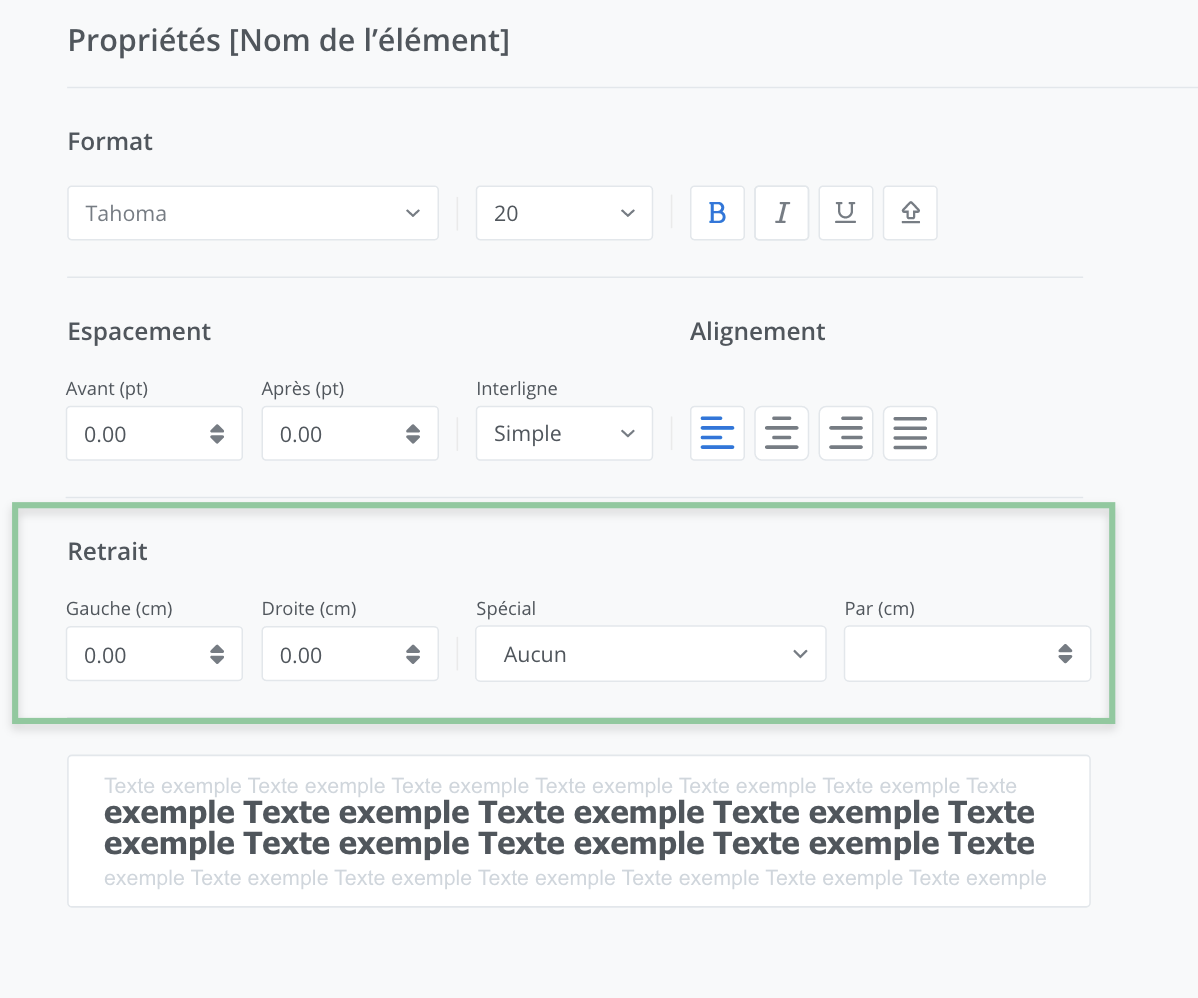The height and width of the screenshot is (998, 1198).
Task: Click the Texte exemple preview box
Action: pos(578,831)
